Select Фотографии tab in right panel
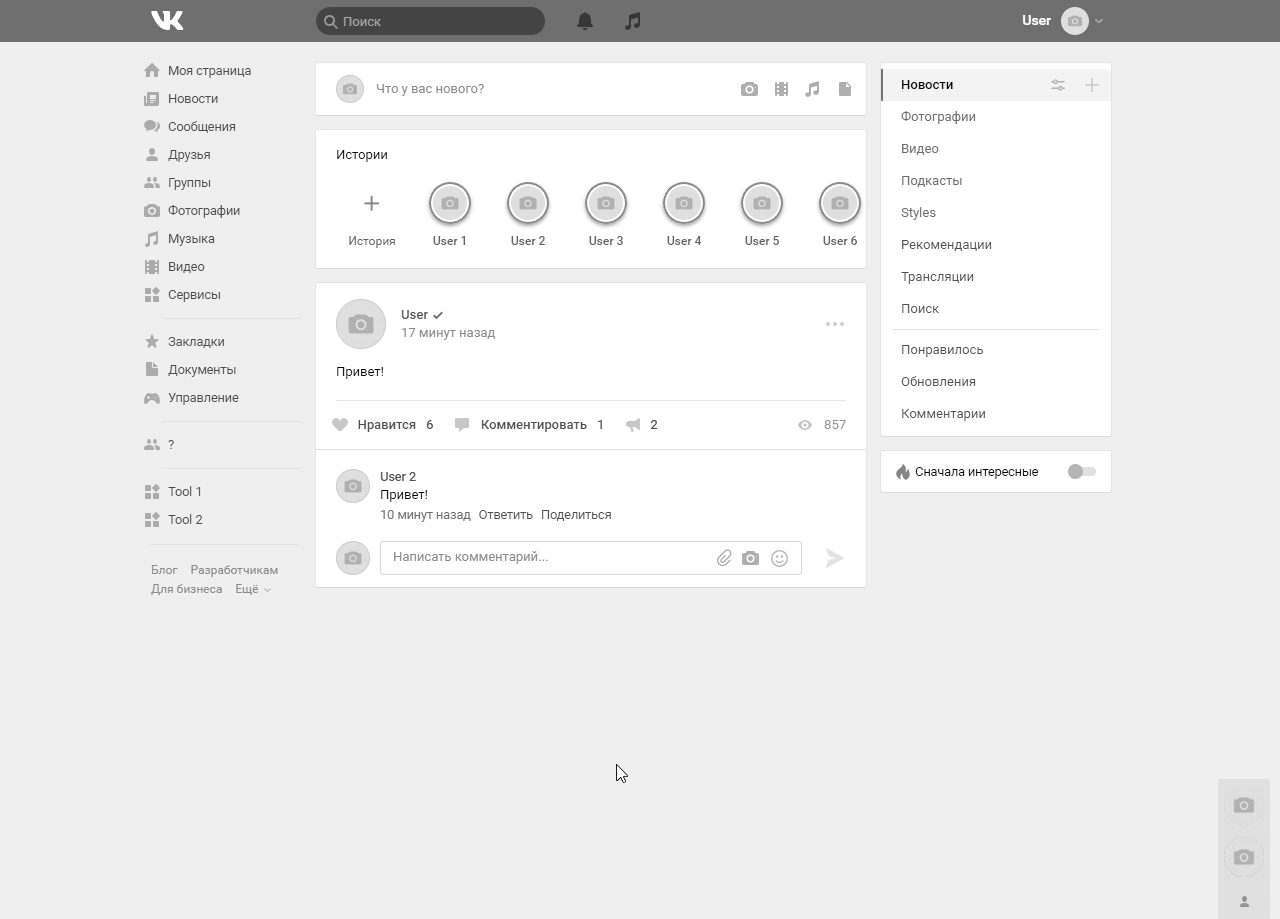This screenshot has height=919, width=1280. [x=996, y=117]
